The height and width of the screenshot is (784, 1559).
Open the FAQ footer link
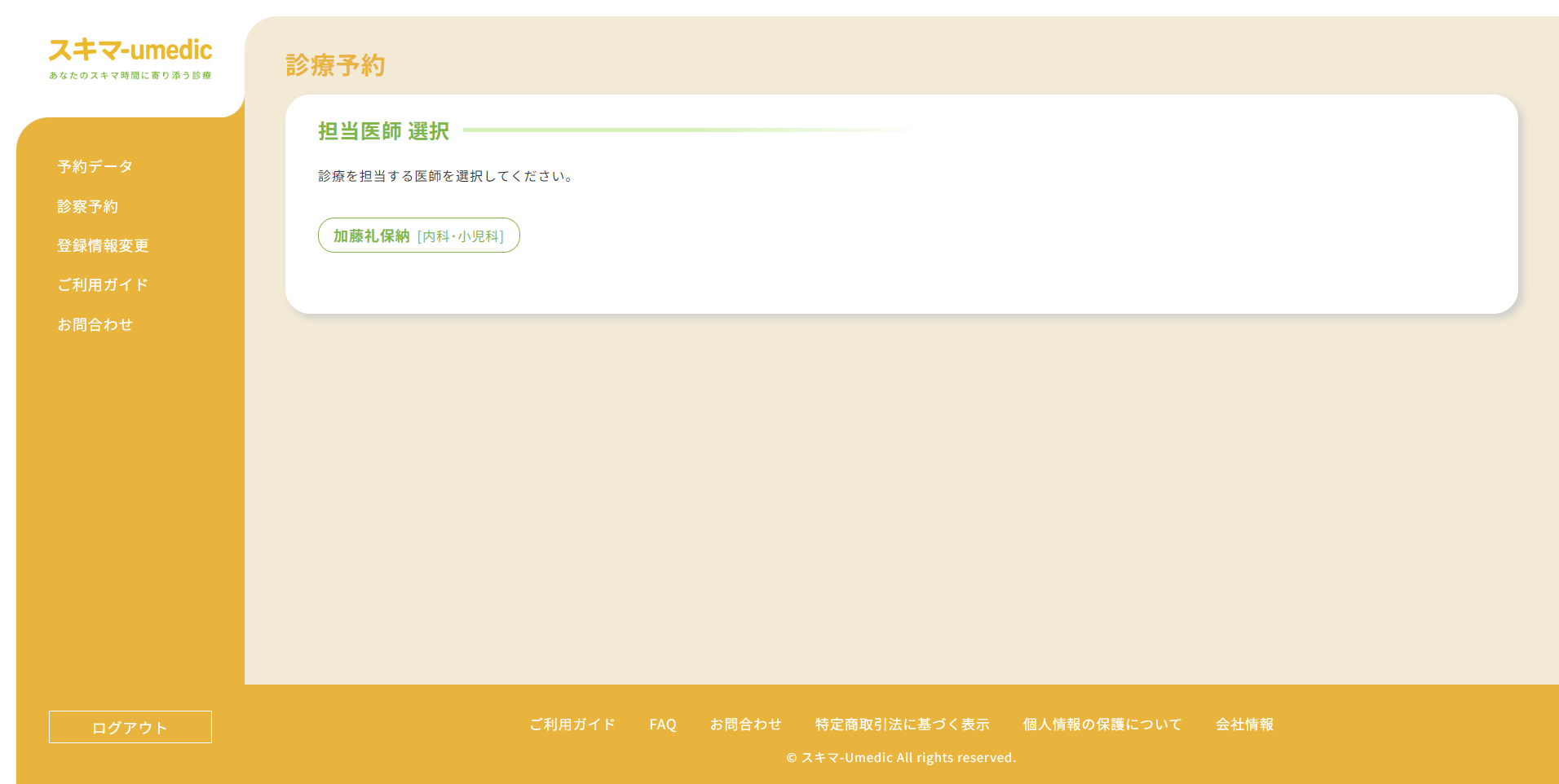click(x=663, y=724)
